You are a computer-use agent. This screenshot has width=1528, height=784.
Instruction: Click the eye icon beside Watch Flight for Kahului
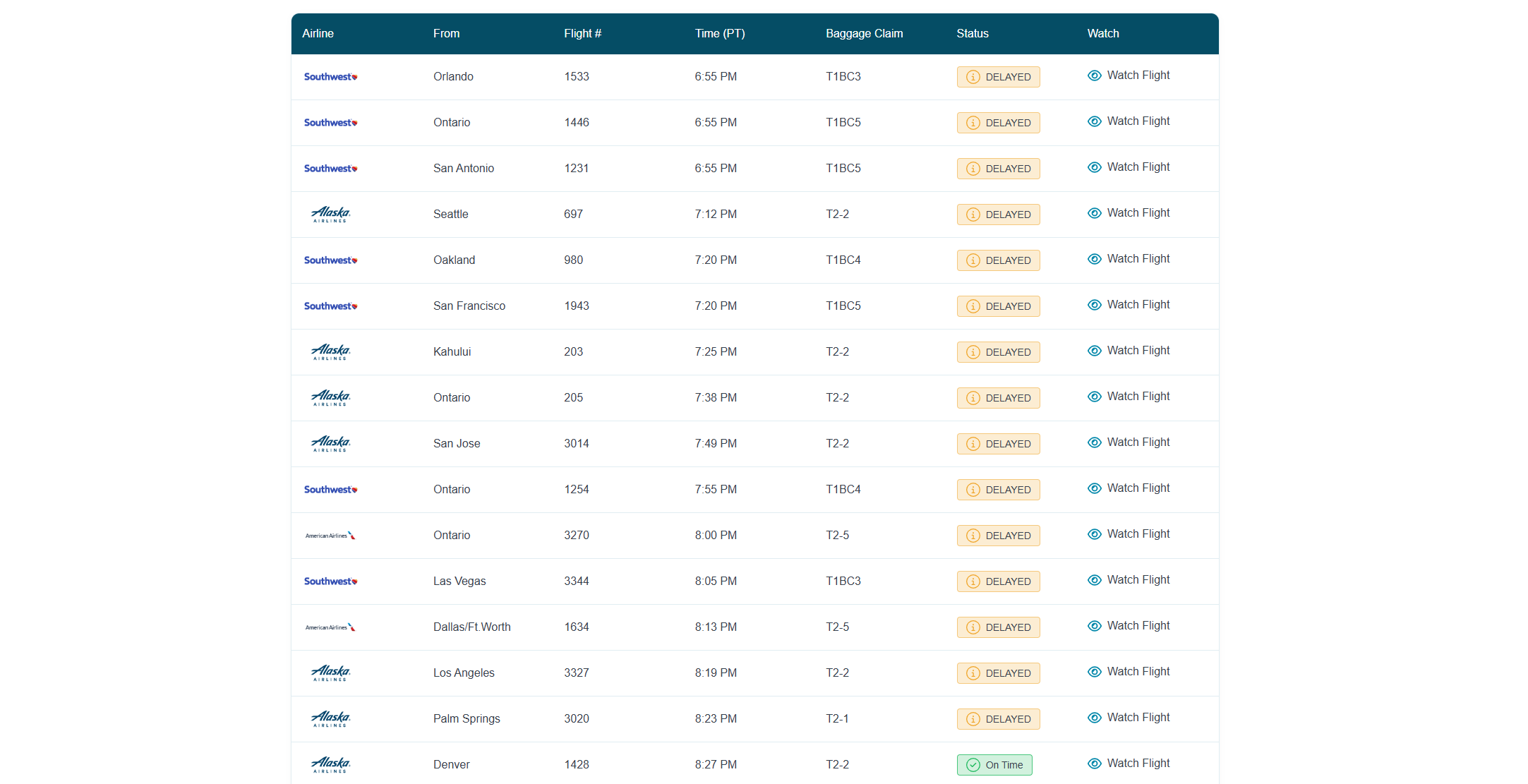click(1095, 351)
